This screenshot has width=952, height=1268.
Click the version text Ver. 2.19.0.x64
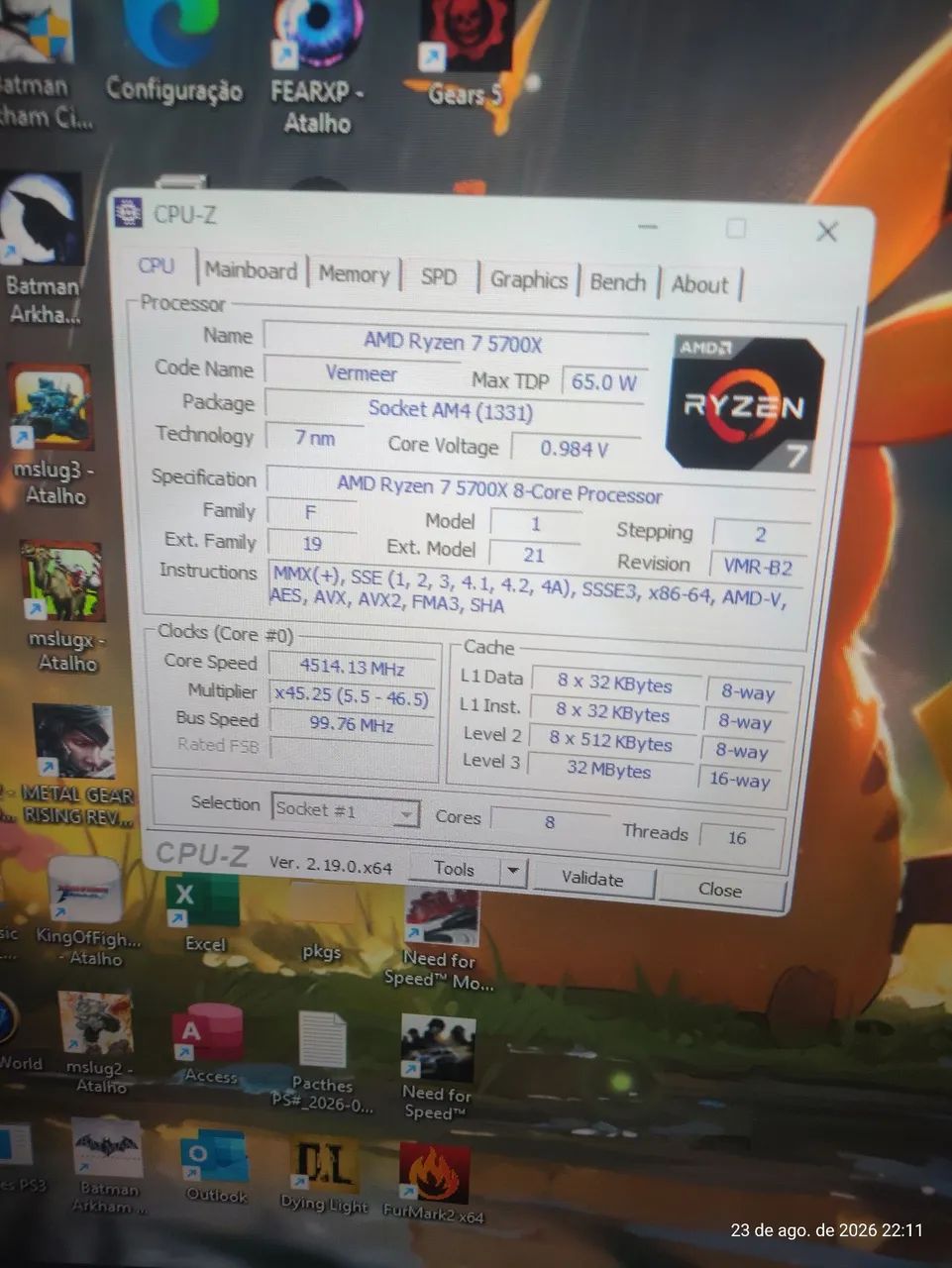tap(331, 865)
